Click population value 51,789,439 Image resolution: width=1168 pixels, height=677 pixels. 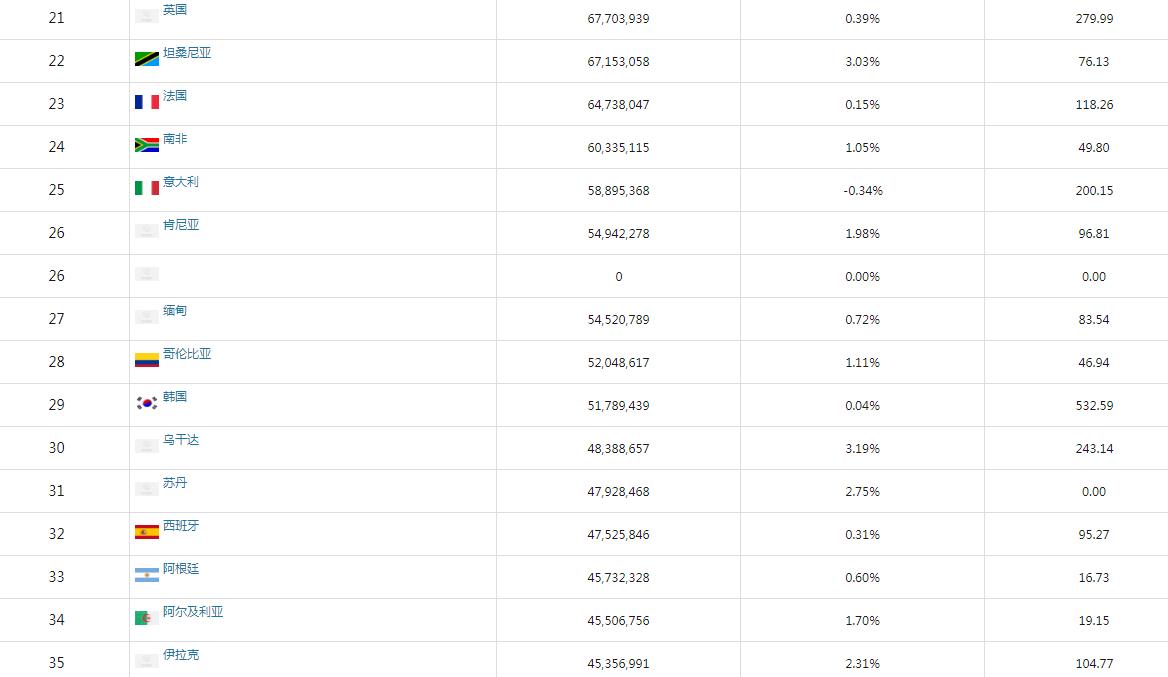619,406
